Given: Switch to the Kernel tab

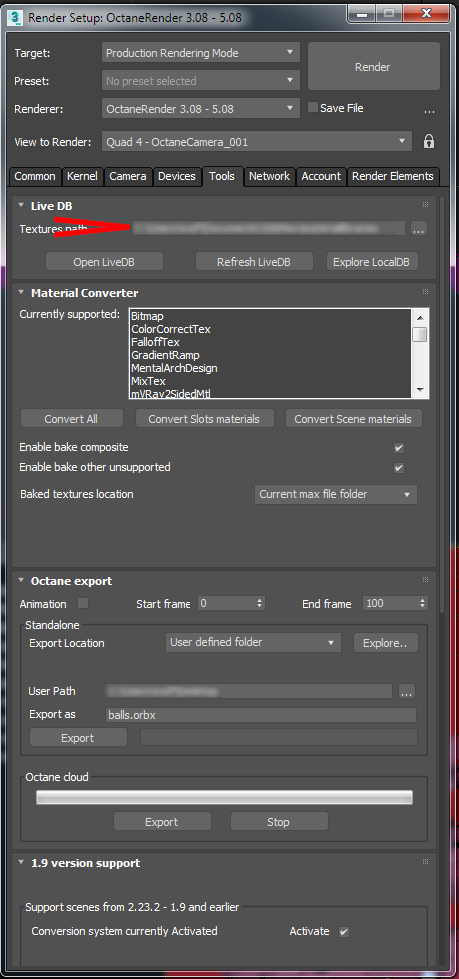Looking at the screenshot, I should point(82,177).
